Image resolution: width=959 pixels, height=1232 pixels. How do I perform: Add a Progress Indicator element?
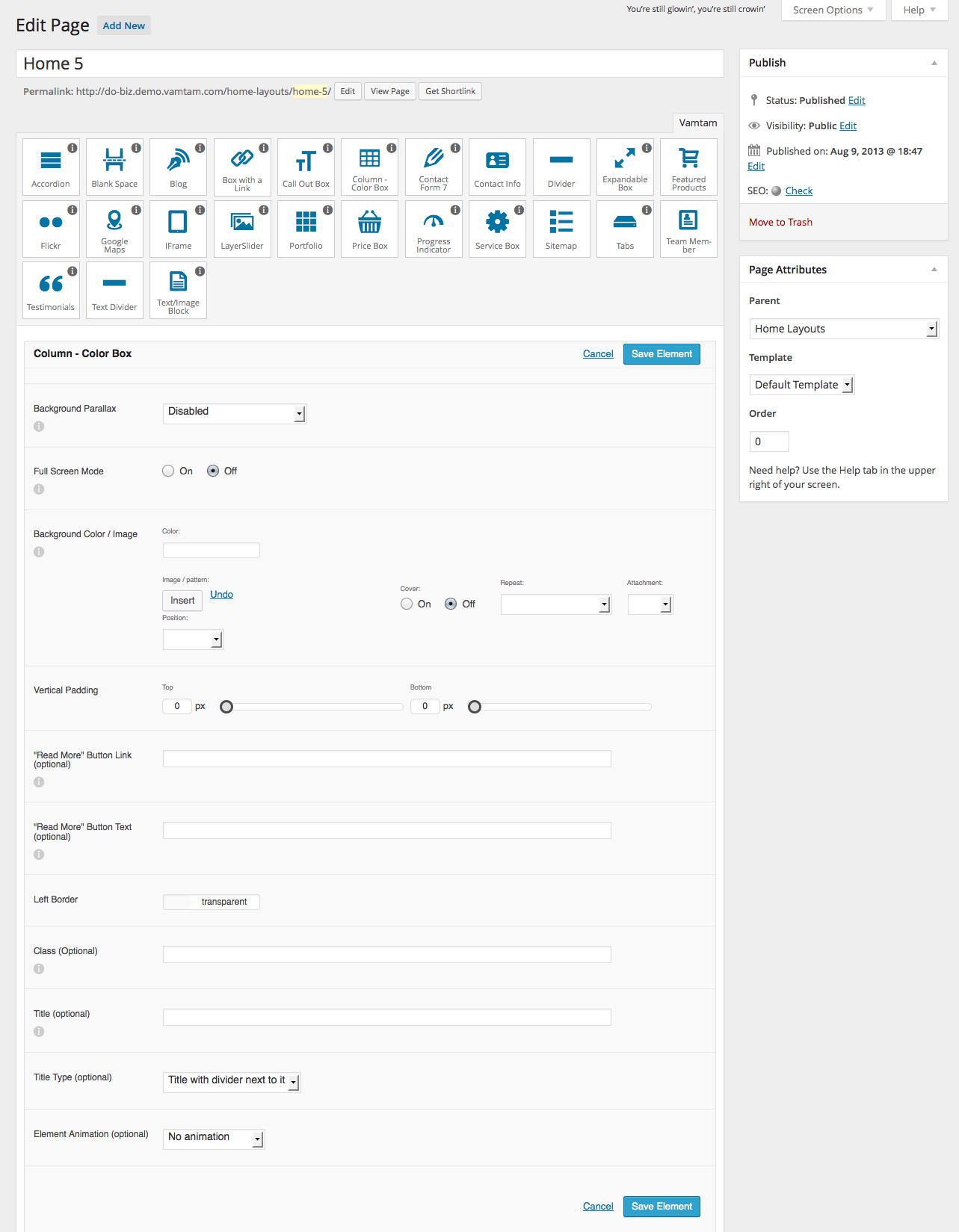(x=434, y=229)
